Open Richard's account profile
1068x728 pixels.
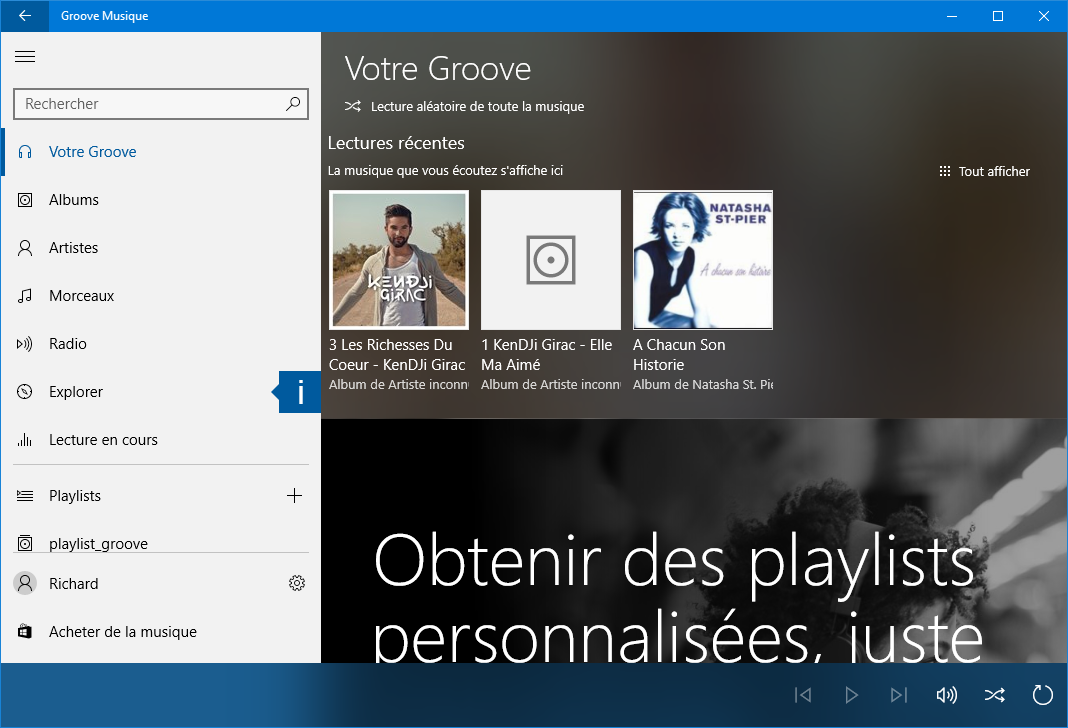point(74,584)
